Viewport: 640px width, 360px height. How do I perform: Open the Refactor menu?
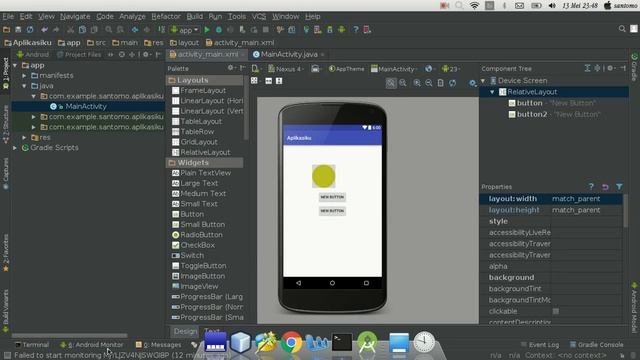(166, 16)
